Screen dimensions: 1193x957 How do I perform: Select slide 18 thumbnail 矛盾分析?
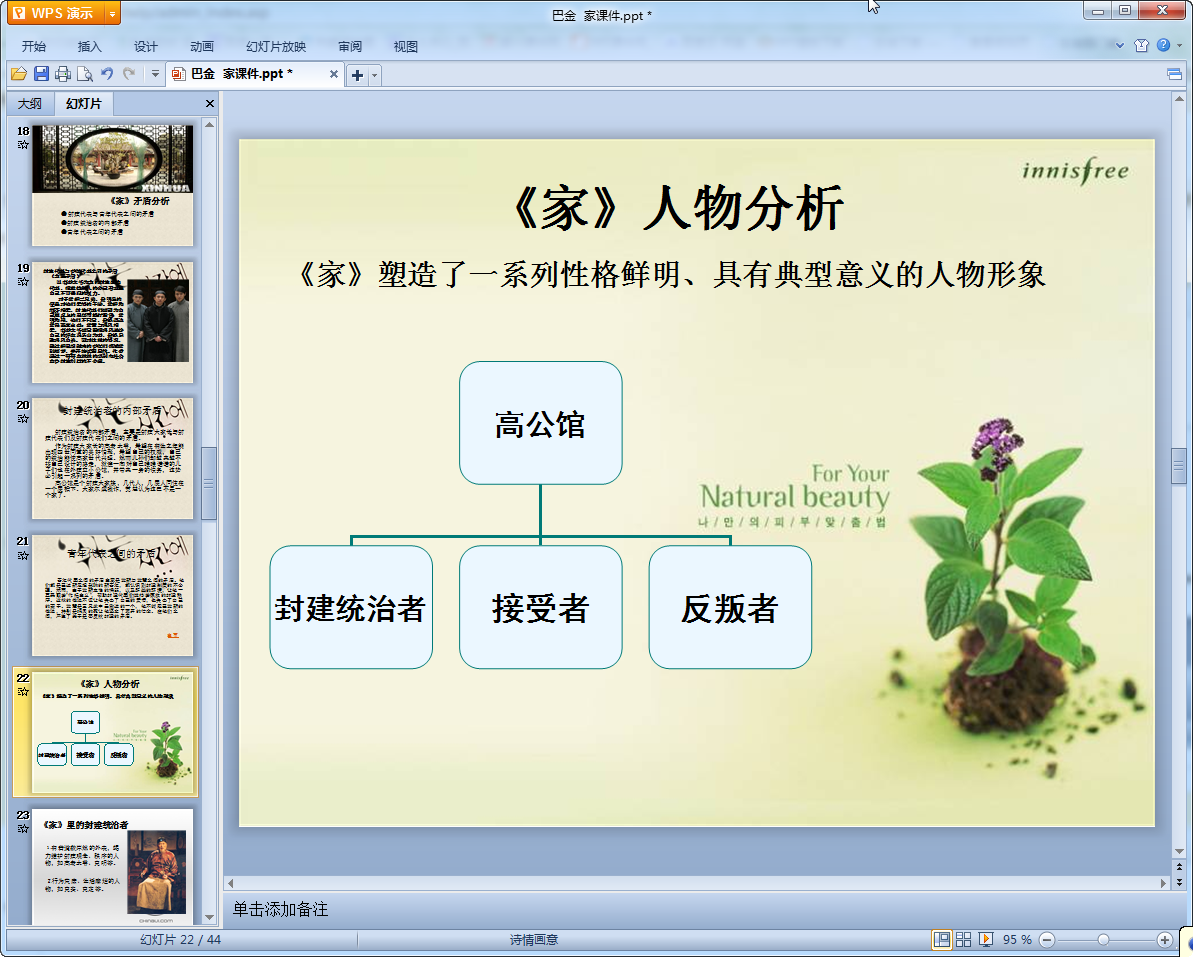coord(112,185)
